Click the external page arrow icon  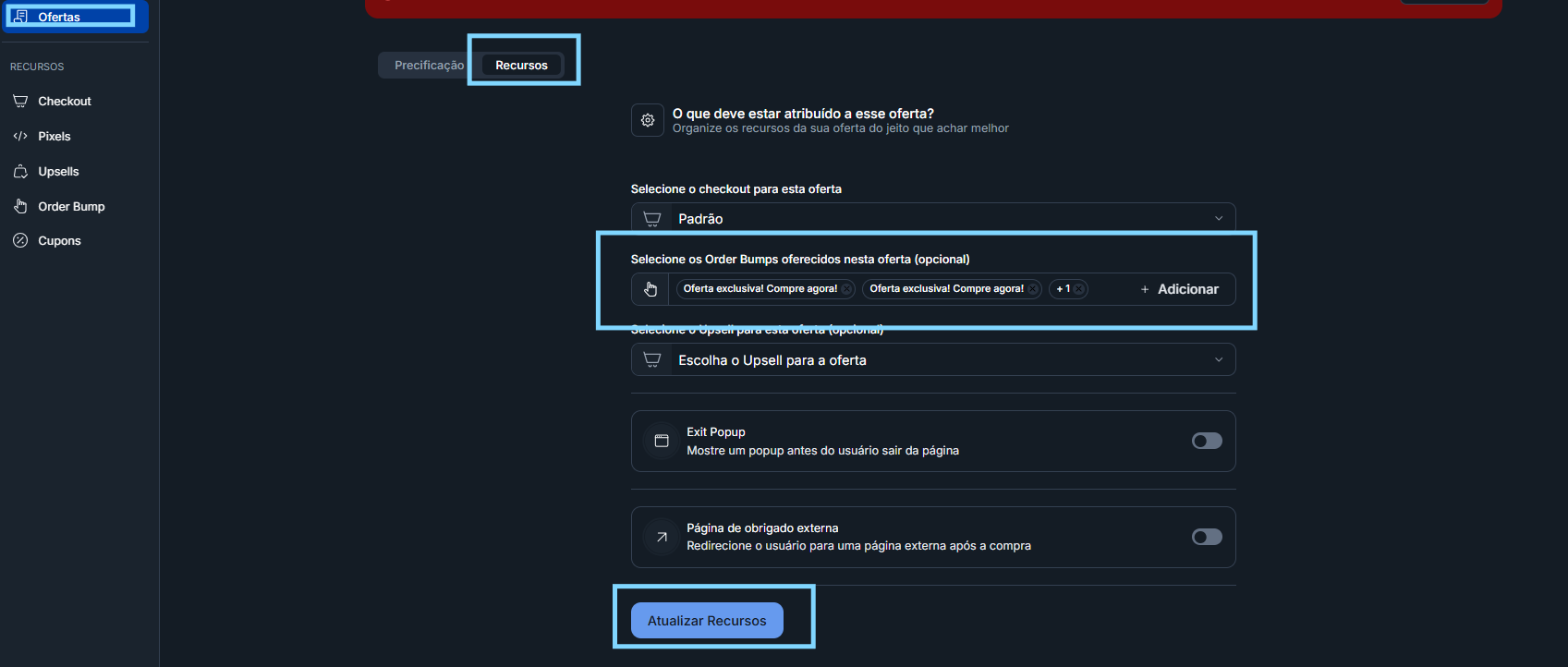662,537
